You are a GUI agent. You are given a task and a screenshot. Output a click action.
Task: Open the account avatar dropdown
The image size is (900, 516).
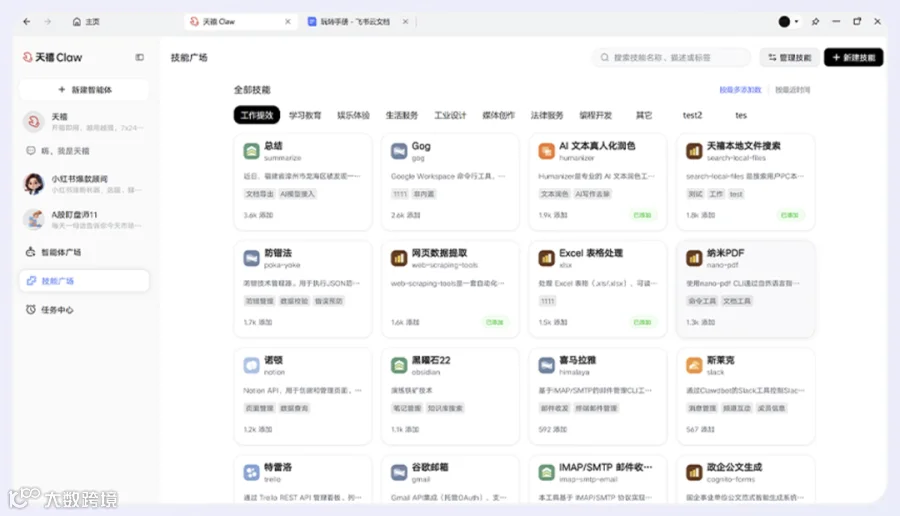coord(789,22)
